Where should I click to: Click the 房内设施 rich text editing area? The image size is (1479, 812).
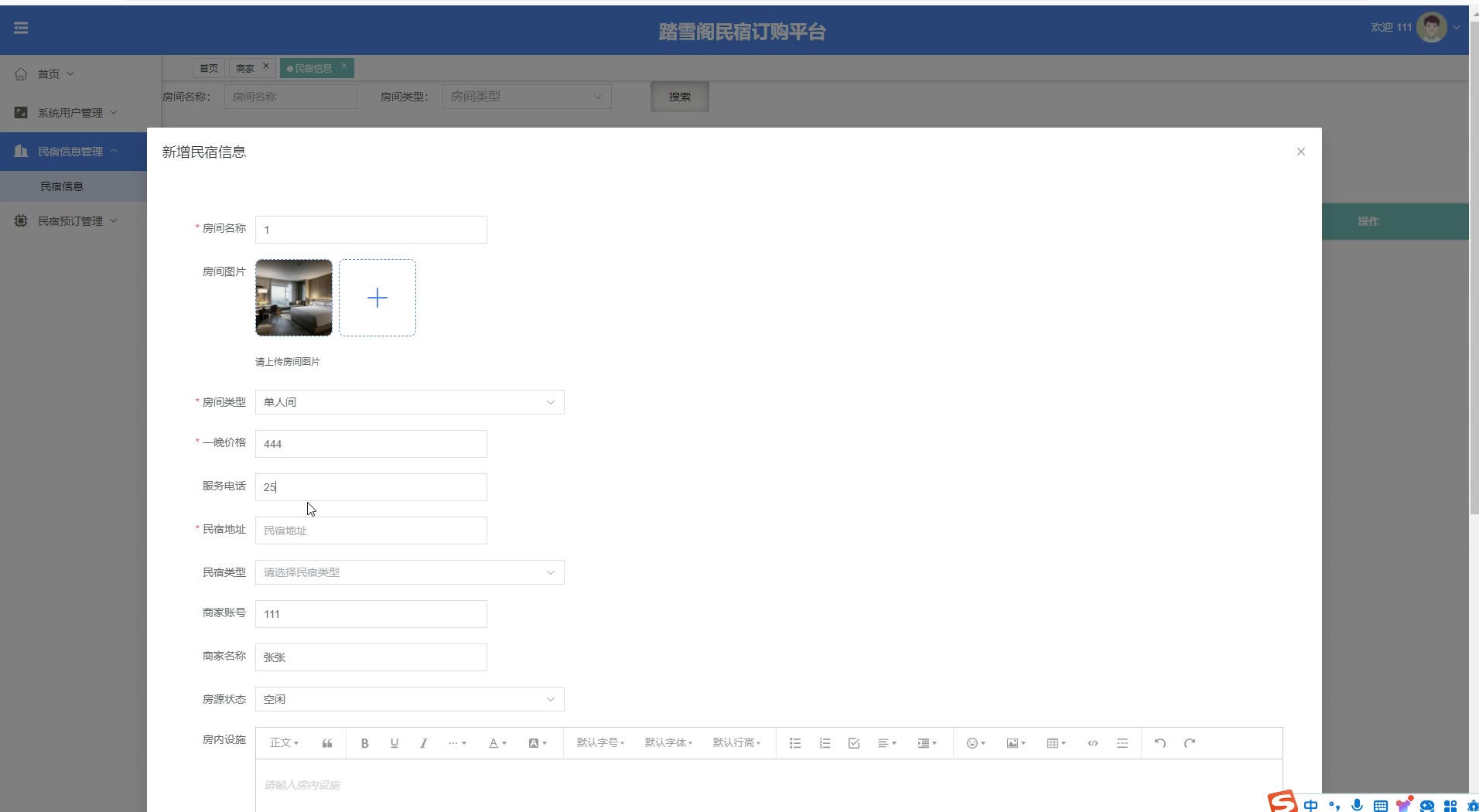point(769,786)
